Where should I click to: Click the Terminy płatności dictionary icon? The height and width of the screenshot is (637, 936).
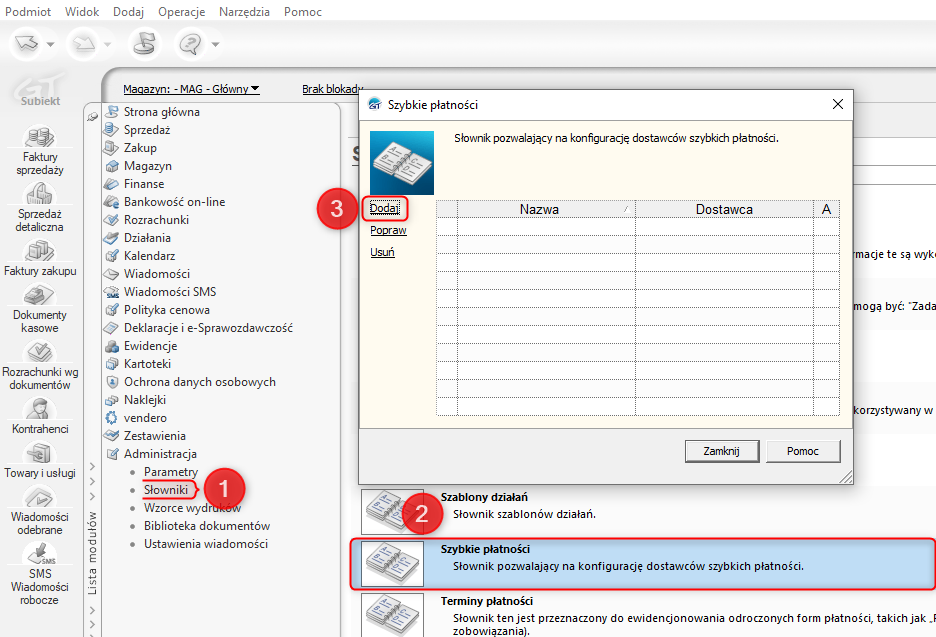pyautogui.click(x=392, y=615)
